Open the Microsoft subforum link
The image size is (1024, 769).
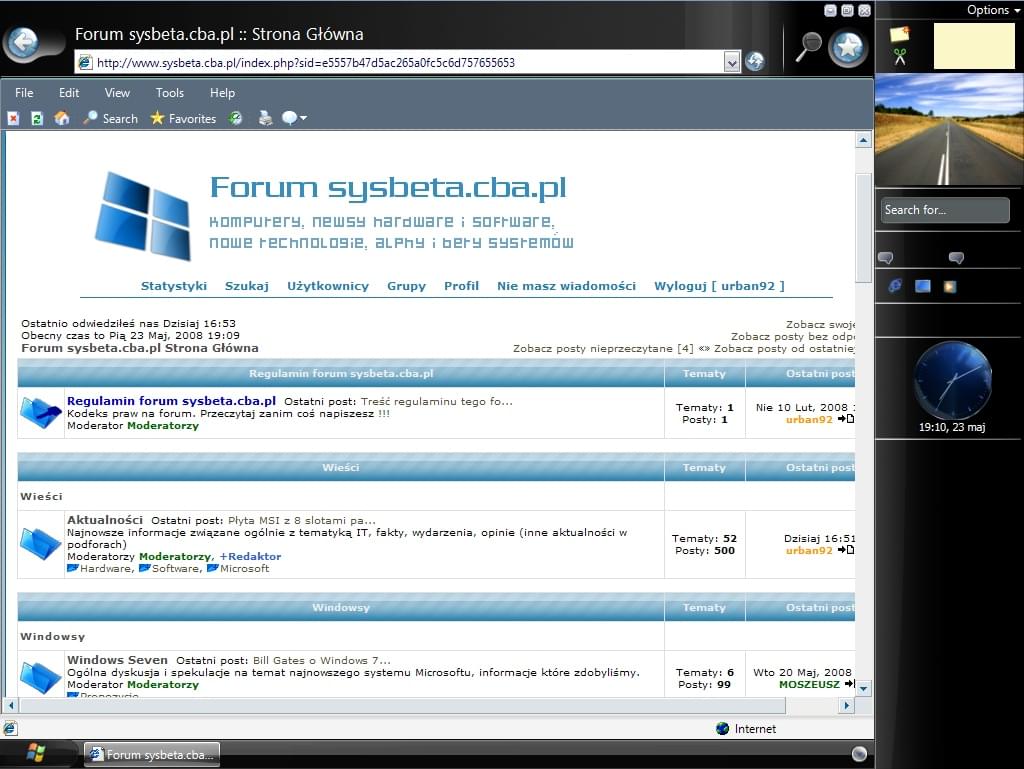pos(244,569)
